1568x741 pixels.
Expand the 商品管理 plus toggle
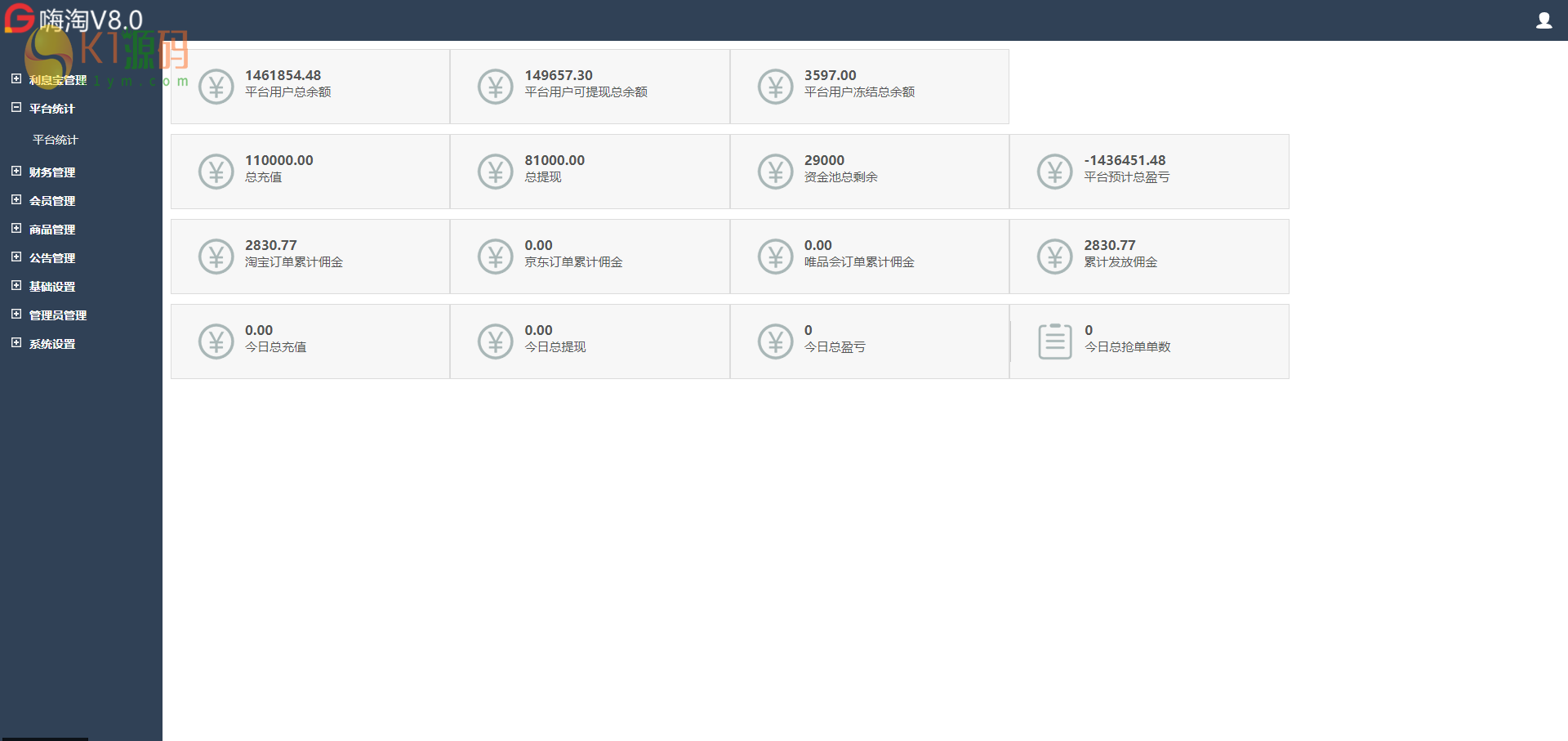16,228
